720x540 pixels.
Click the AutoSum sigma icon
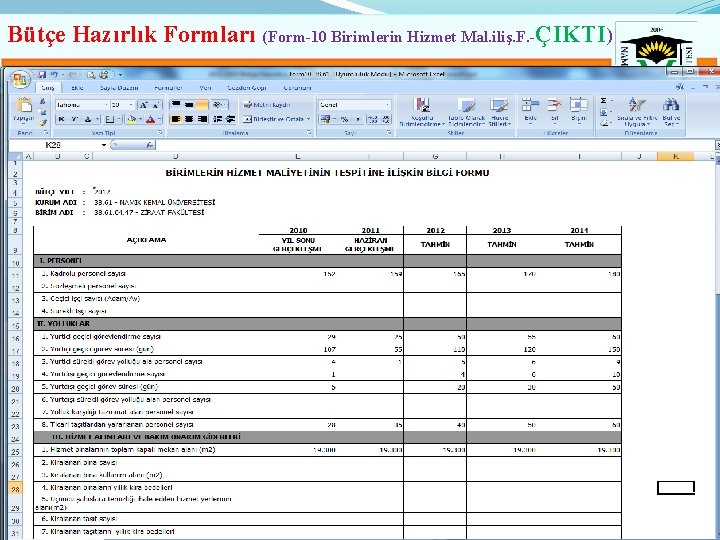click(x=604, y=101)
